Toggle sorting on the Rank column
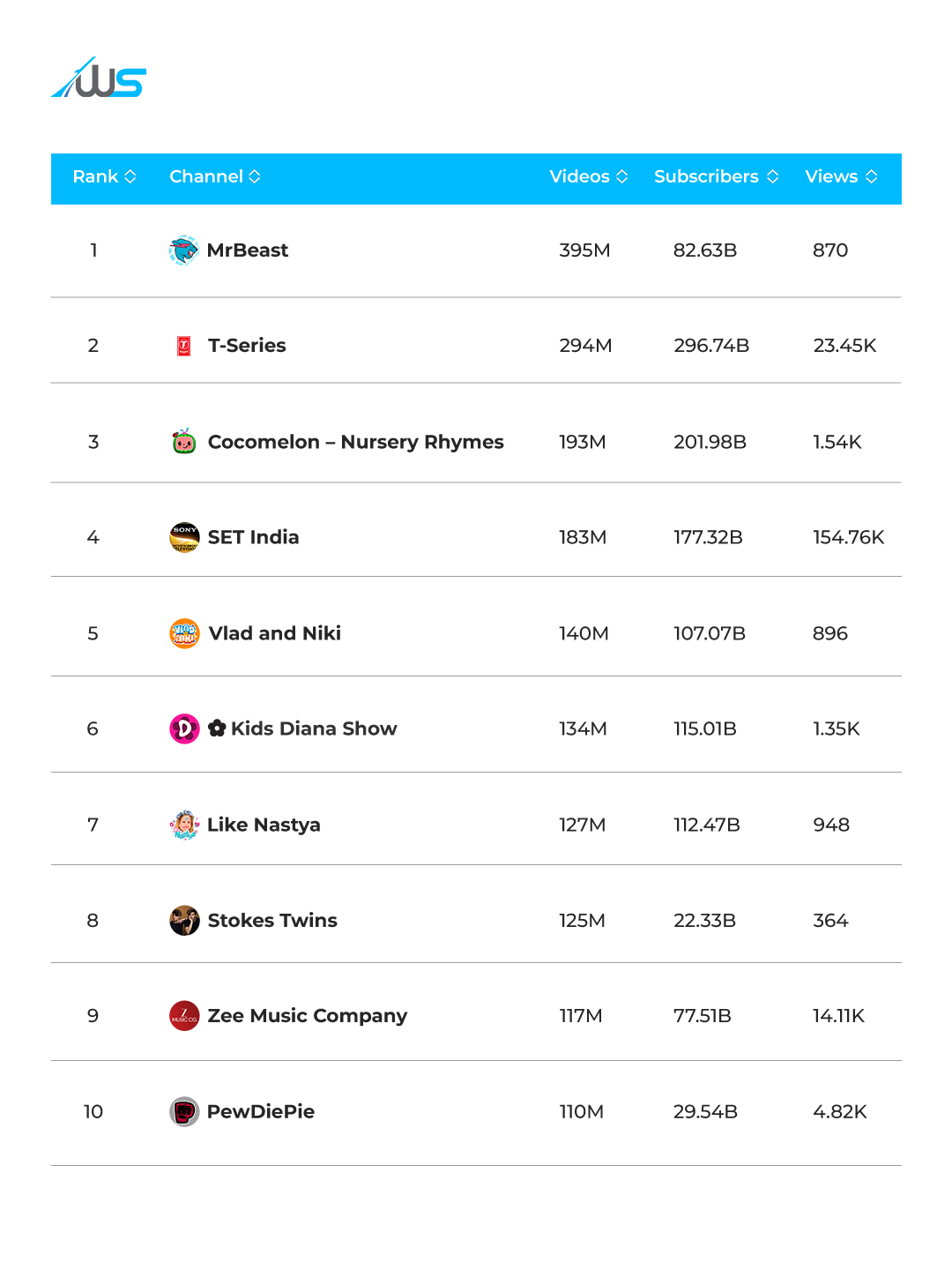This screenshot has width=952, height=1270. point(130,176)
